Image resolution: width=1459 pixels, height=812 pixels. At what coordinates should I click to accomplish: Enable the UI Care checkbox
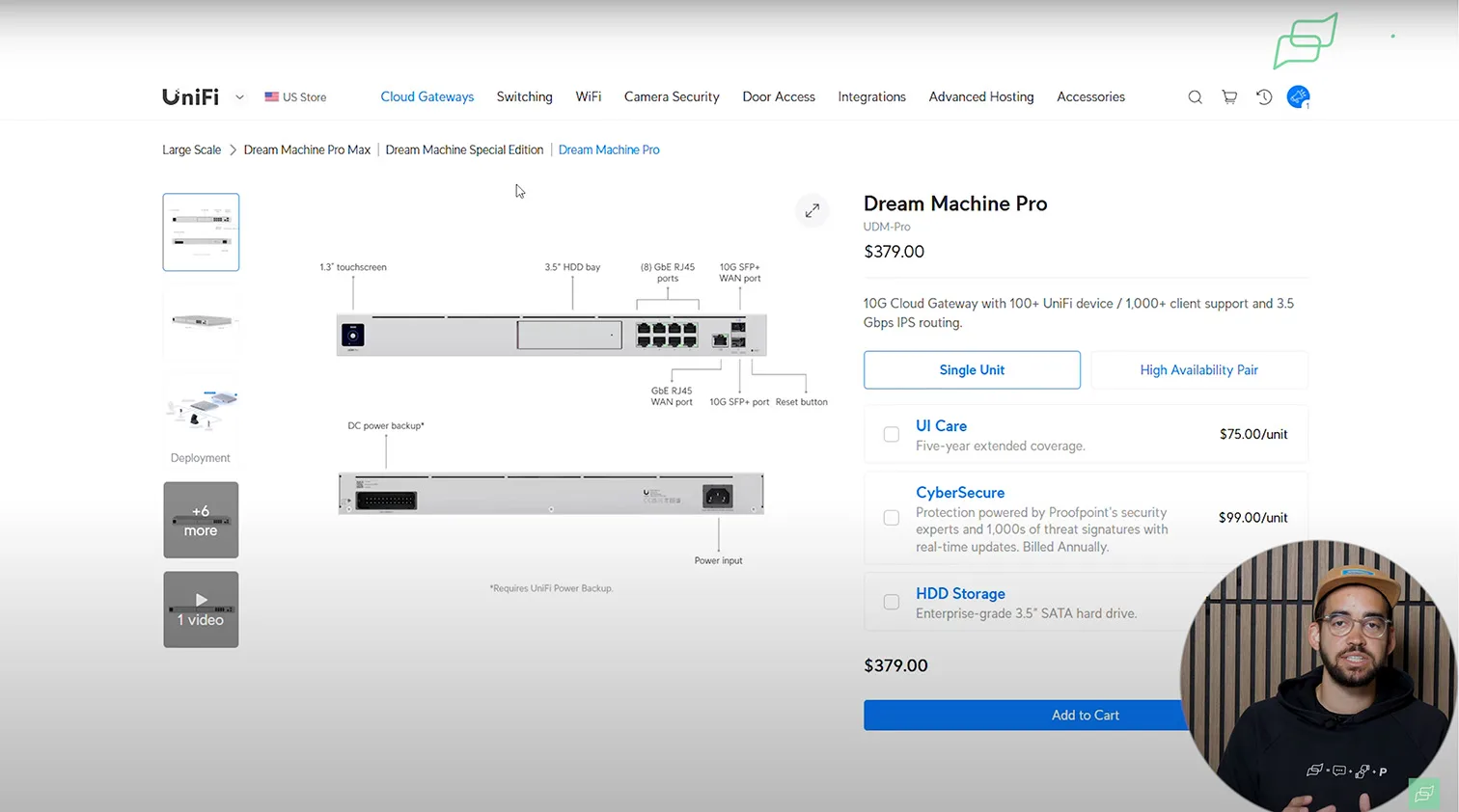(892, 435)
